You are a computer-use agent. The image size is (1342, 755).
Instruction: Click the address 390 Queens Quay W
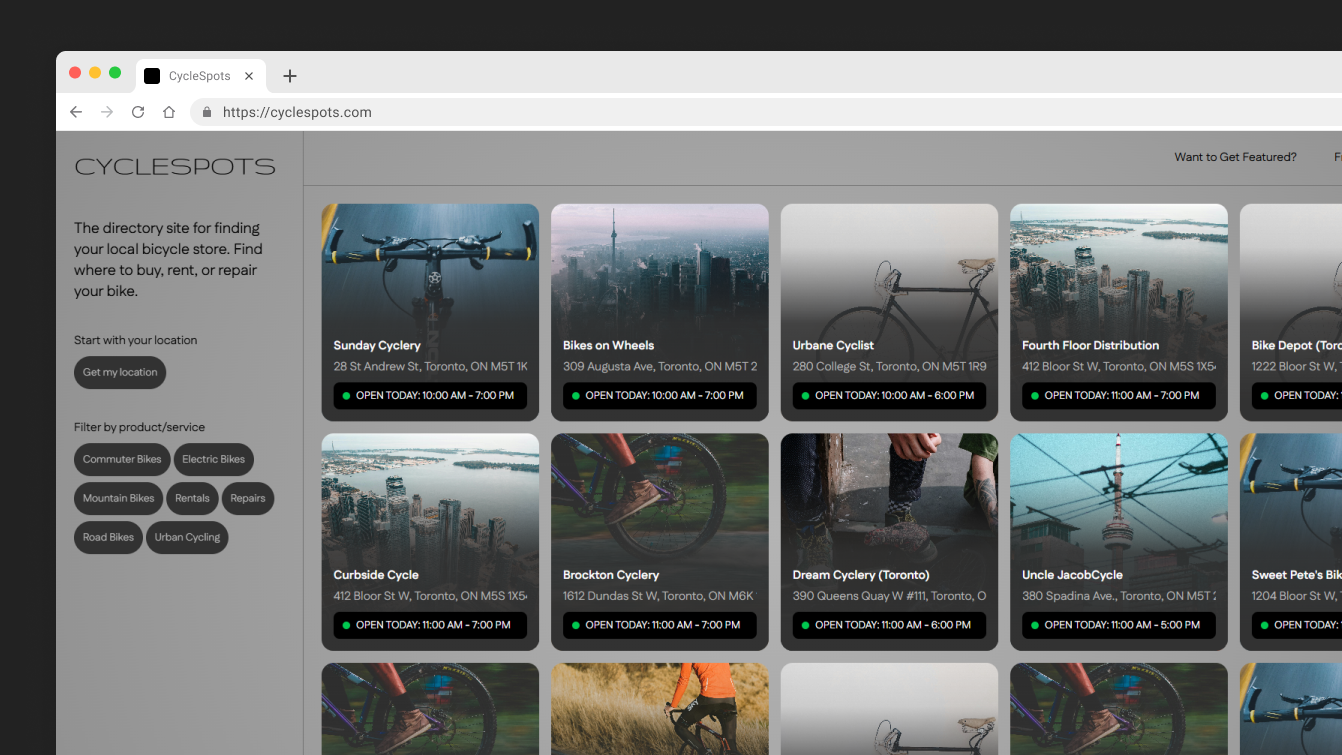coord(890,596)
